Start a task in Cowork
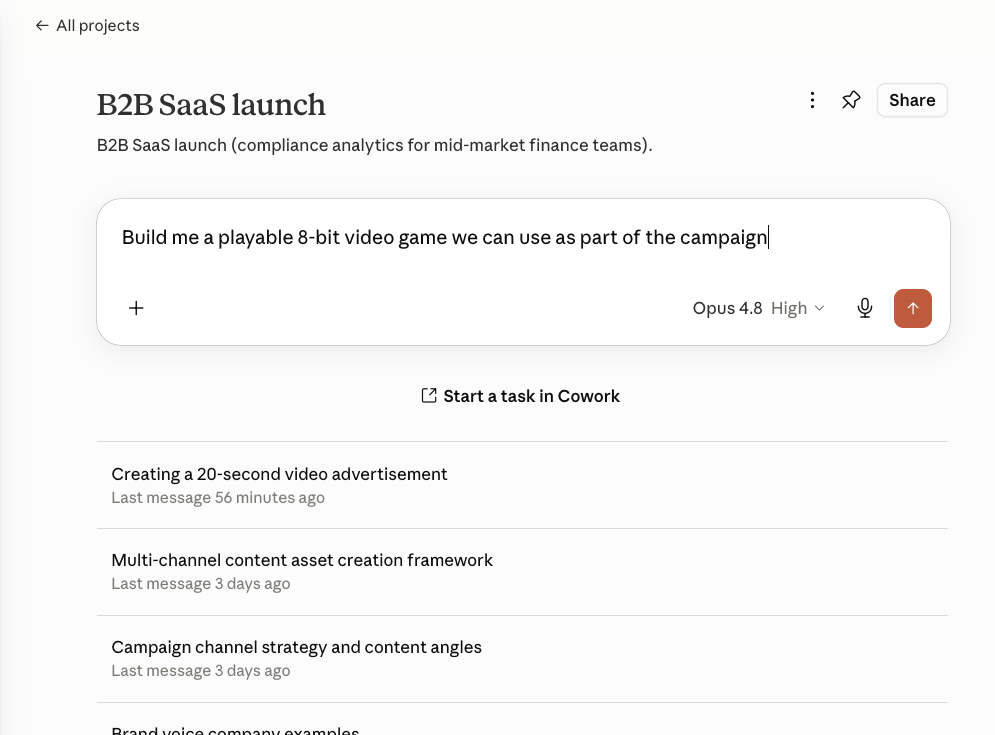This screenshot has width=995, height=735. click(x=521, y=396)
